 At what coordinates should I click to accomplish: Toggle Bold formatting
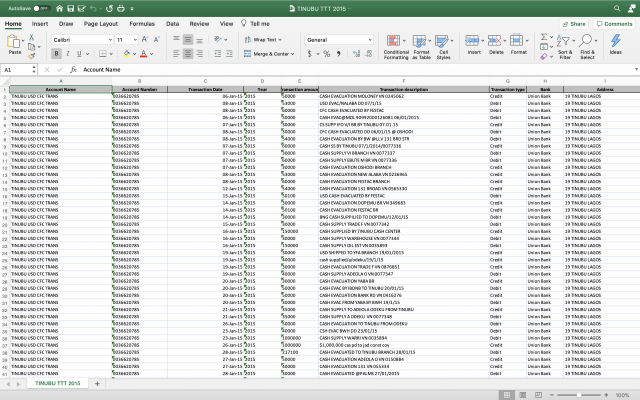point(55,53)
